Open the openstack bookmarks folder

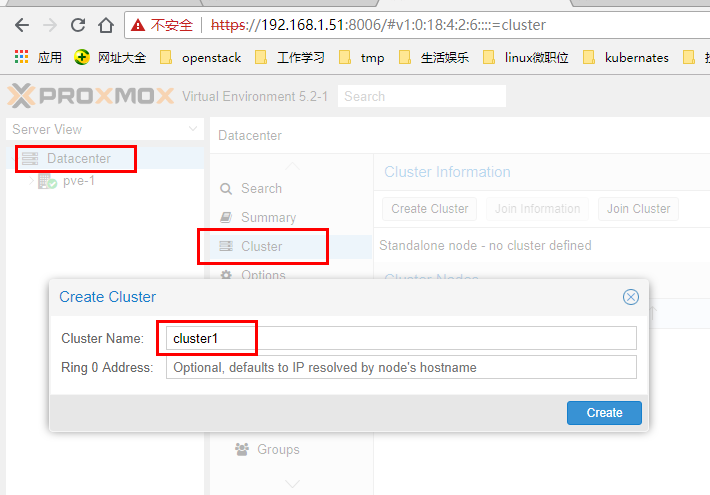pyautogui.click(x=201, y=58)
